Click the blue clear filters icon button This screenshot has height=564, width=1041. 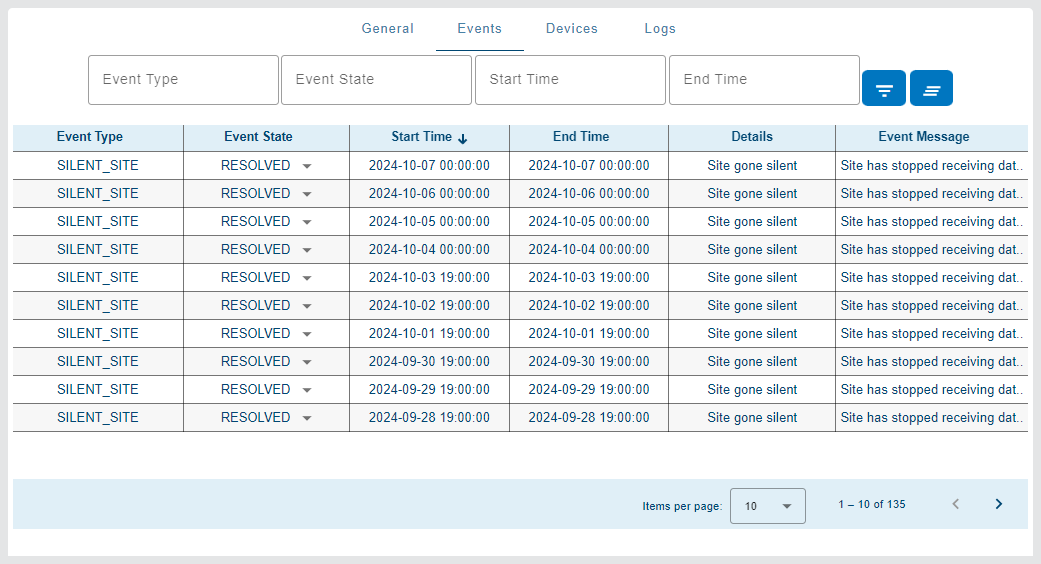click(931, 88)
